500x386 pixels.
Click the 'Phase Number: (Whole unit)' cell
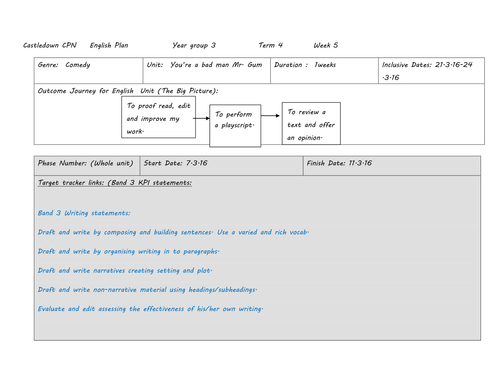87,165
